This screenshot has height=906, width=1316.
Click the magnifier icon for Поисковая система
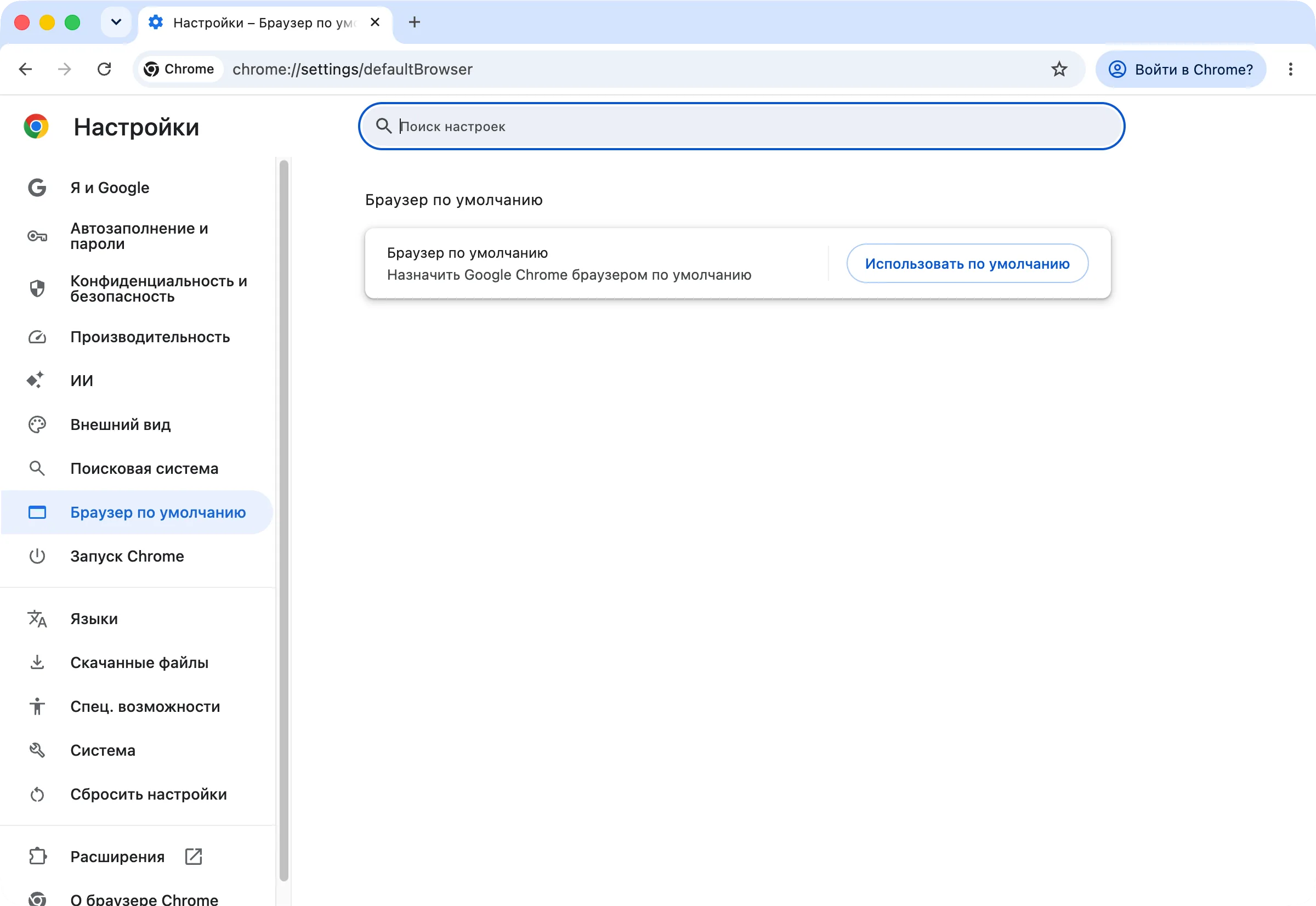pos(37,468)
